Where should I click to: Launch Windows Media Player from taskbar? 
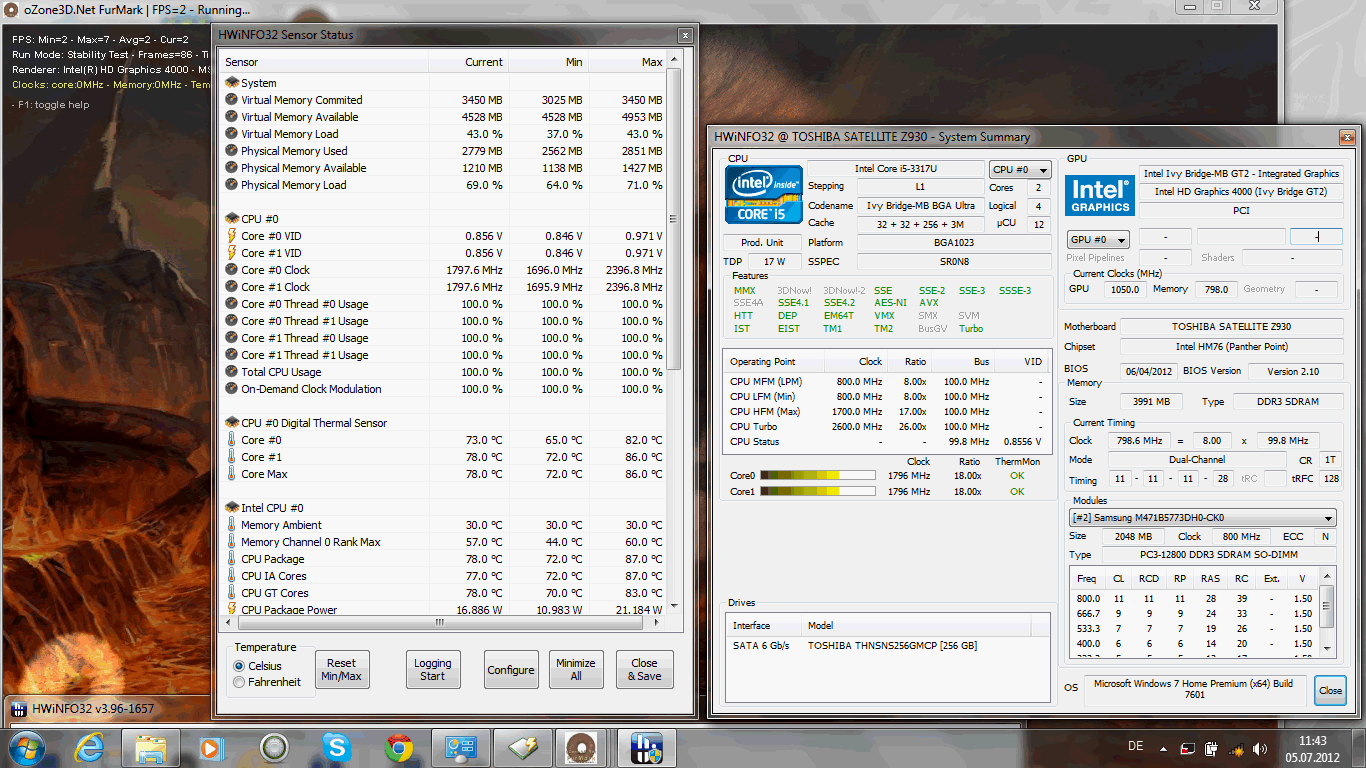212,747
